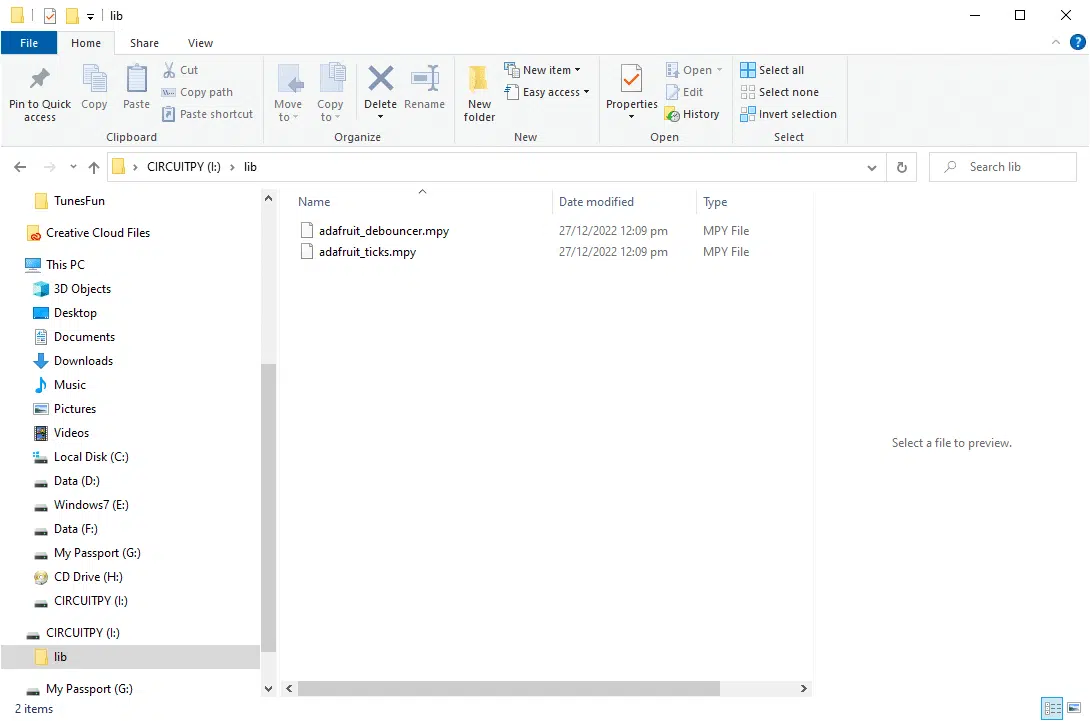Create a New folder
This screenshot has height=721, width=1090.
click(x=479, y=93)
